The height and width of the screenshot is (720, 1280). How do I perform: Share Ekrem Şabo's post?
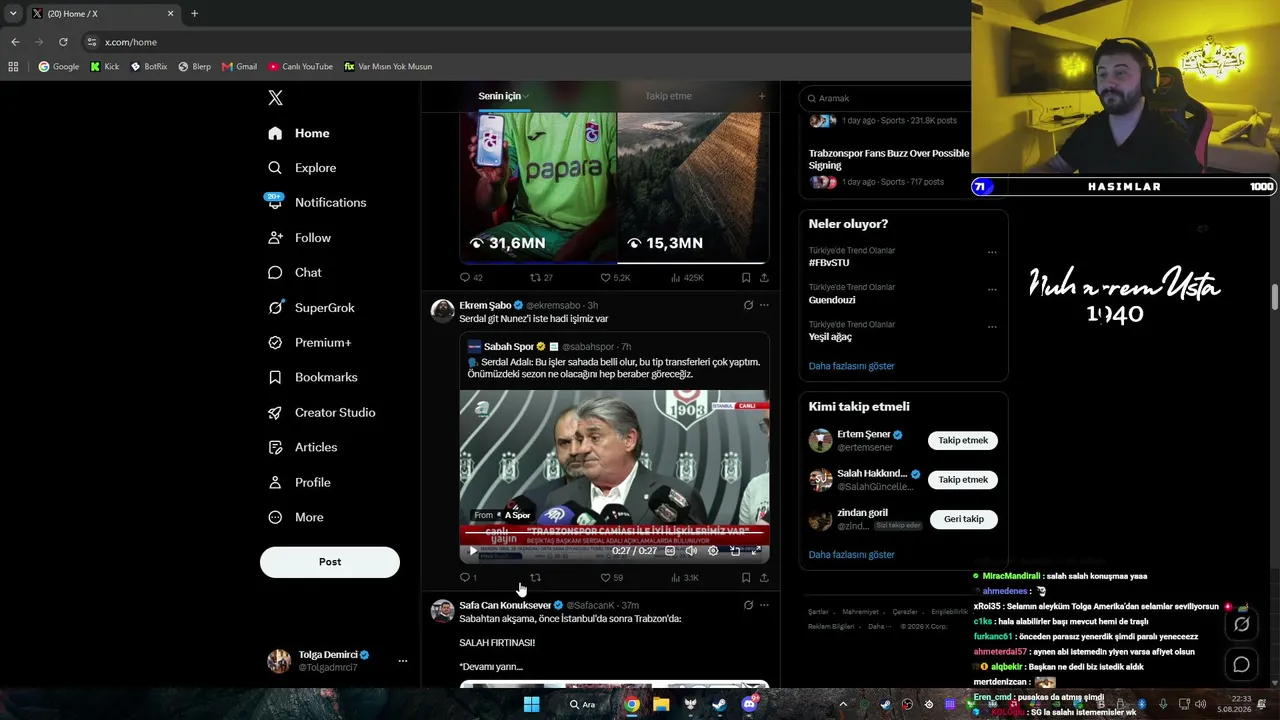click(764, 578)
